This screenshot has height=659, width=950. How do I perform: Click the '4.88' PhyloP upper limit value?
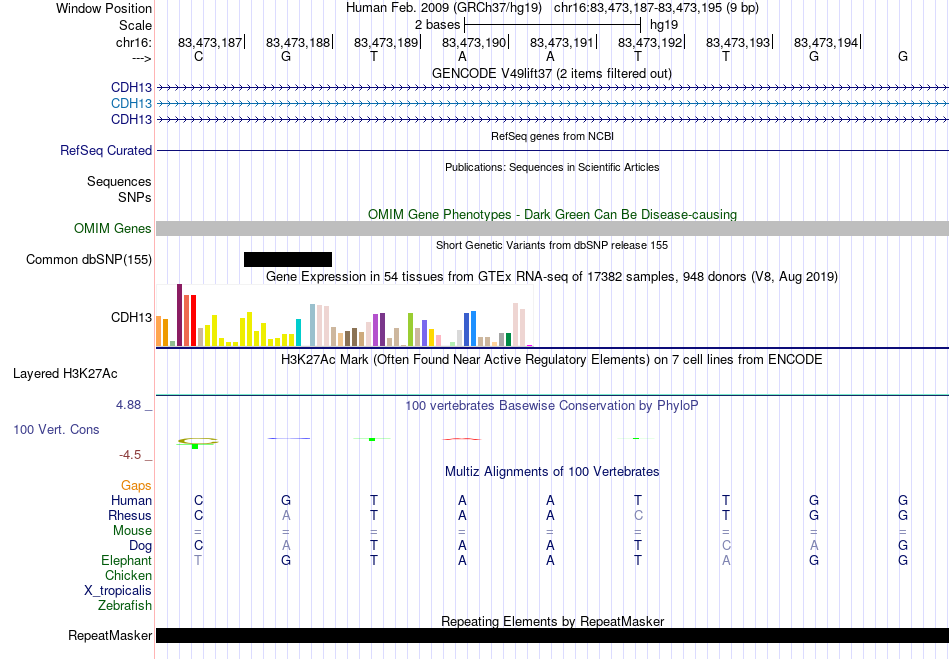click(x=128, y=405)
